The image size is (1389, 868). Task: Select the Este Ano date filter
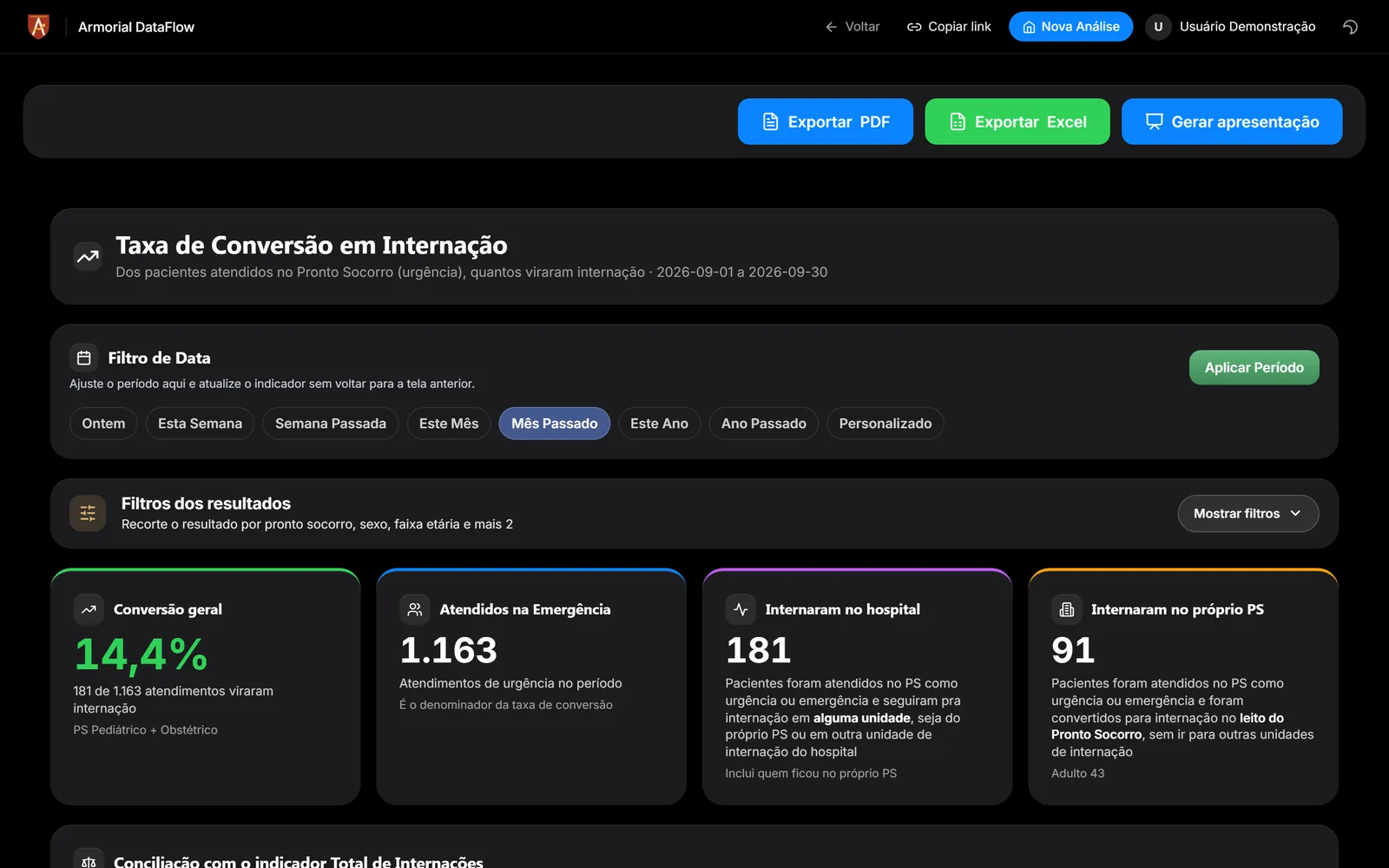[x=659, y=424]
